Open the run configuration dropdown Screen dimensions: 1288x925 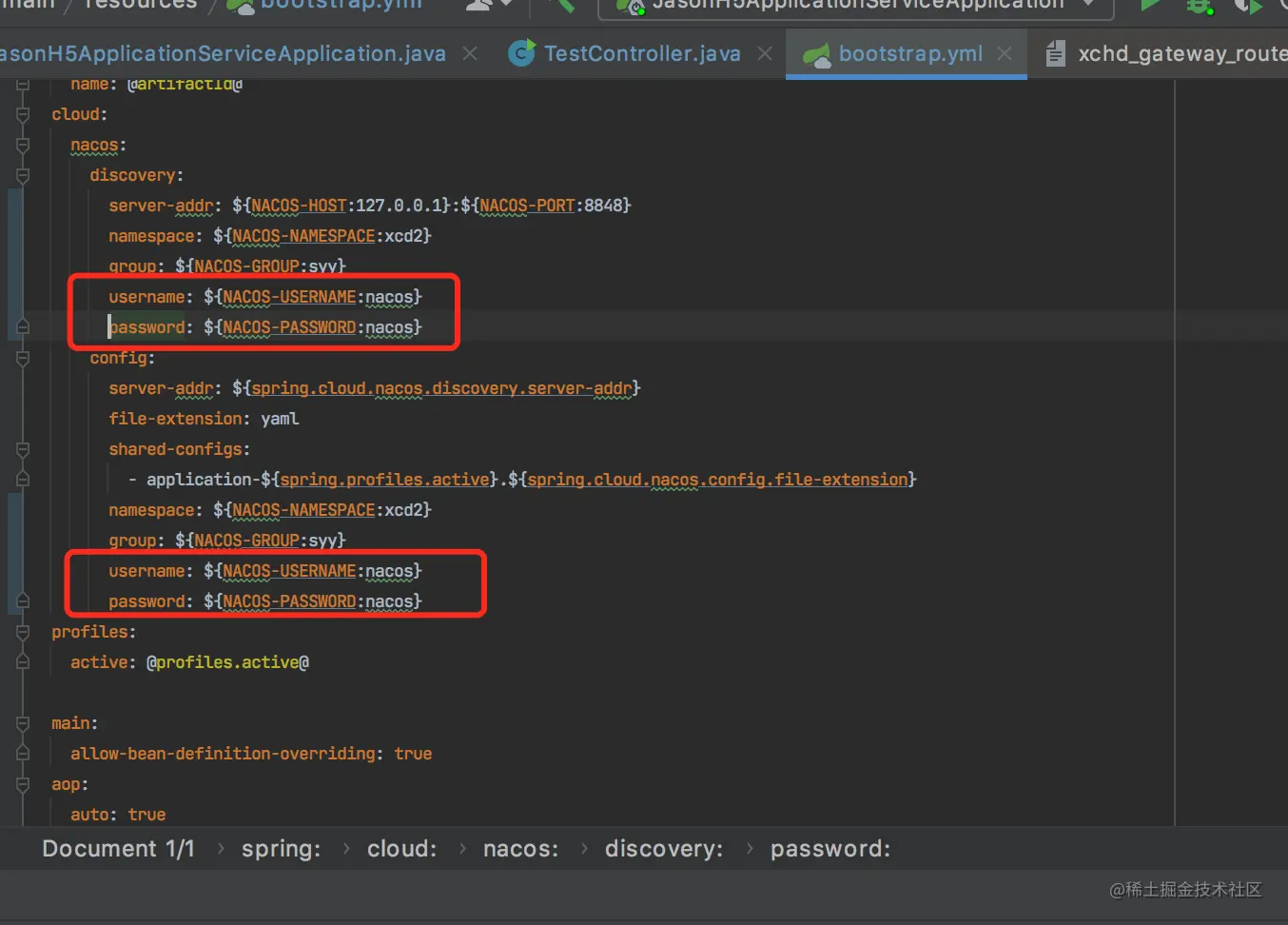[855, 8]
